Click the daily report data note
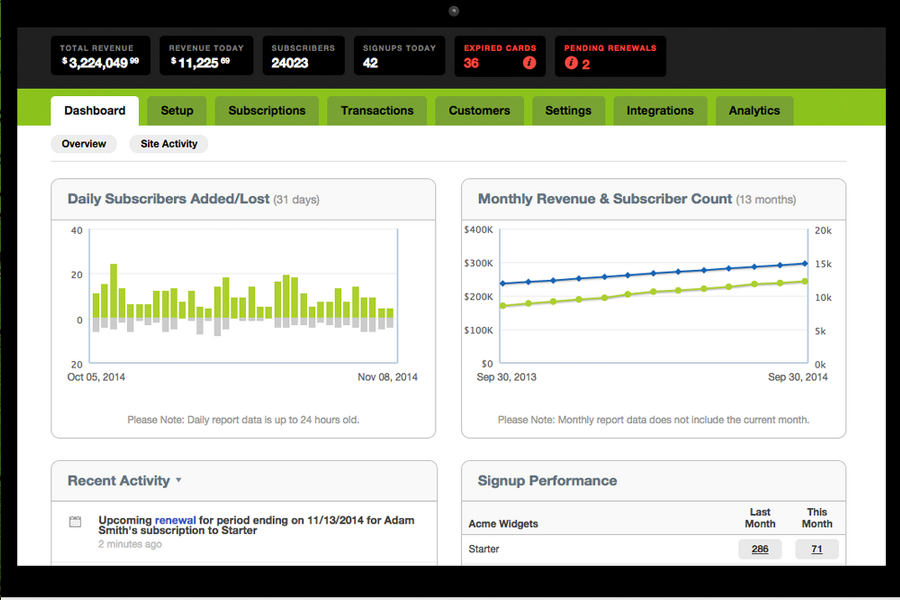 click(x=243, y=420)
